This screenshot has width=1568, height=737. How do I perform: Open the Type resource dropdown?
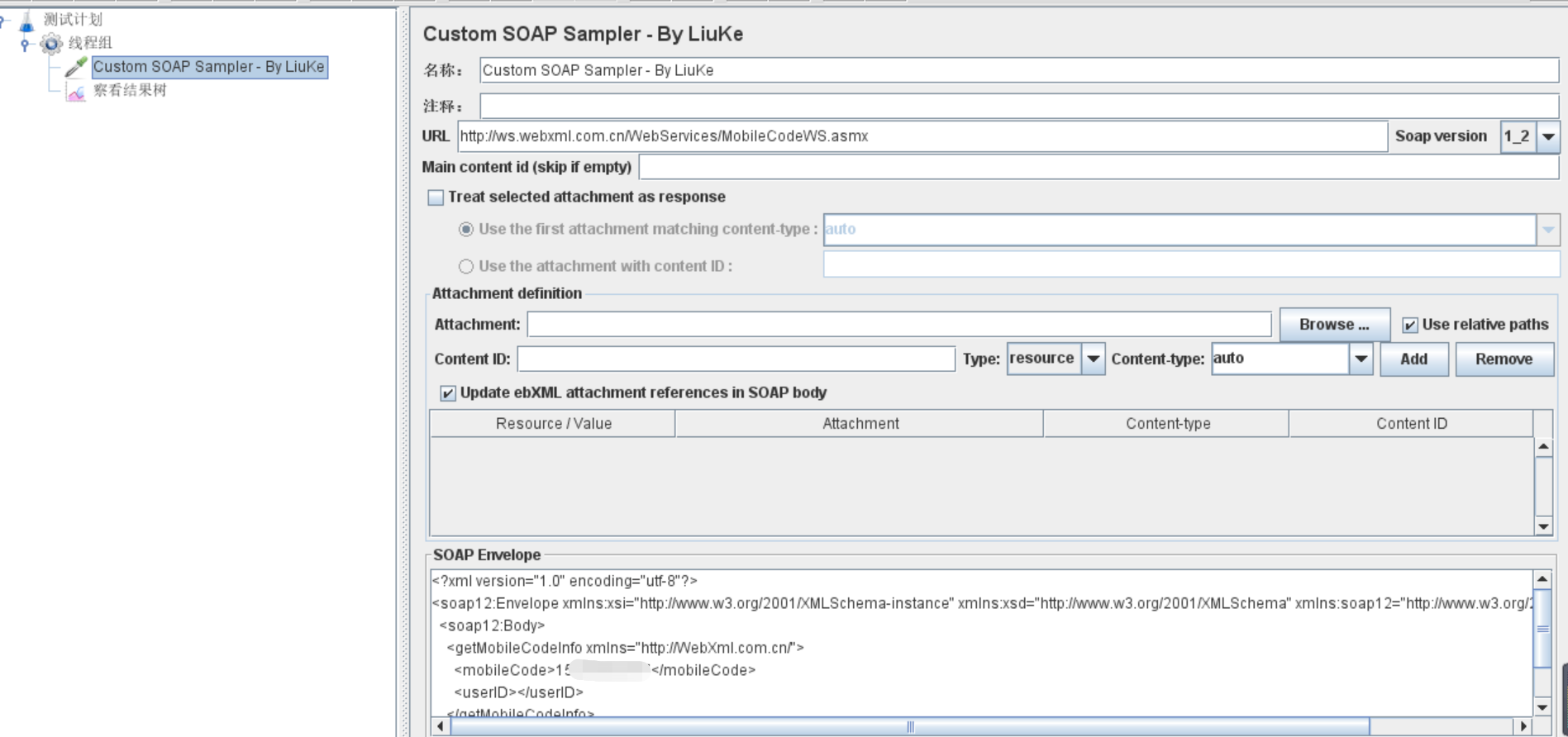coord(1093,359)
